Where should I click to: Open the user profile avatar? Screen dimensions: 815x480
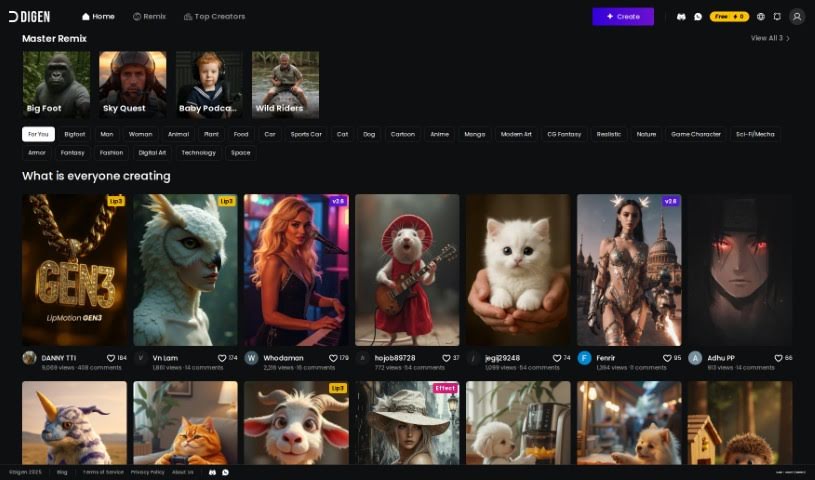coord(797,17)
